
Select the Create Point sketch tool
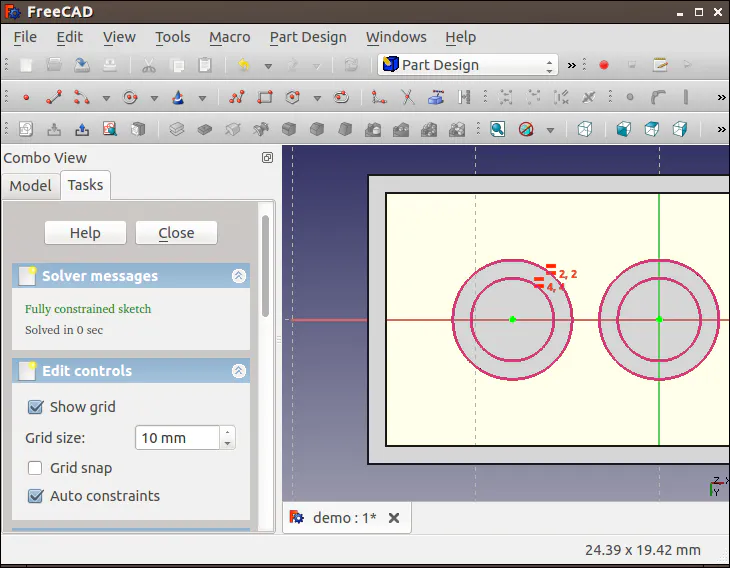pos(26,98)
